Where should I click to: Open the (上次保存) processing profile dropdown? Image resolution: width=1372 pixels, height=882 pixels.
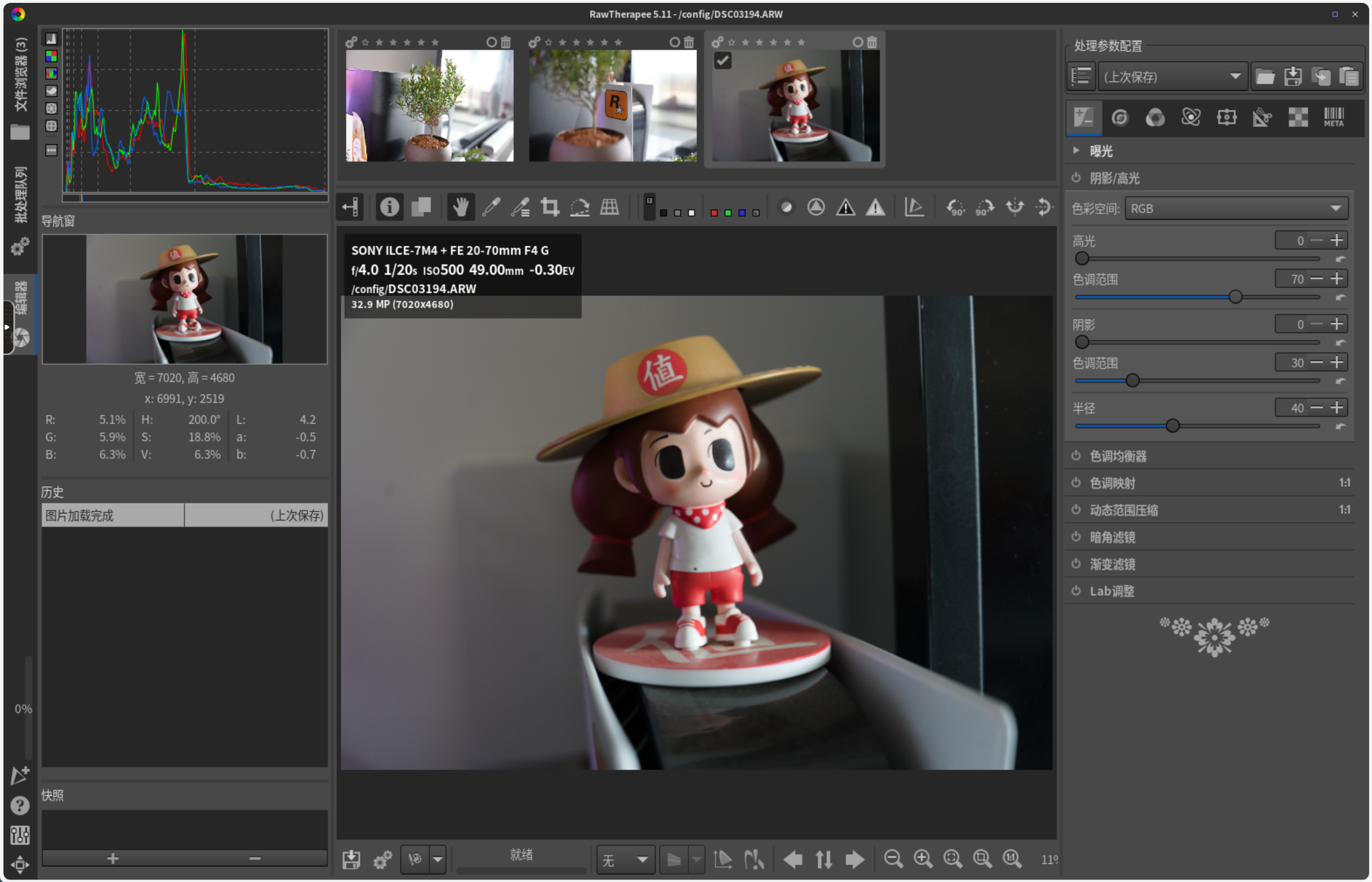click(1171, 77)
